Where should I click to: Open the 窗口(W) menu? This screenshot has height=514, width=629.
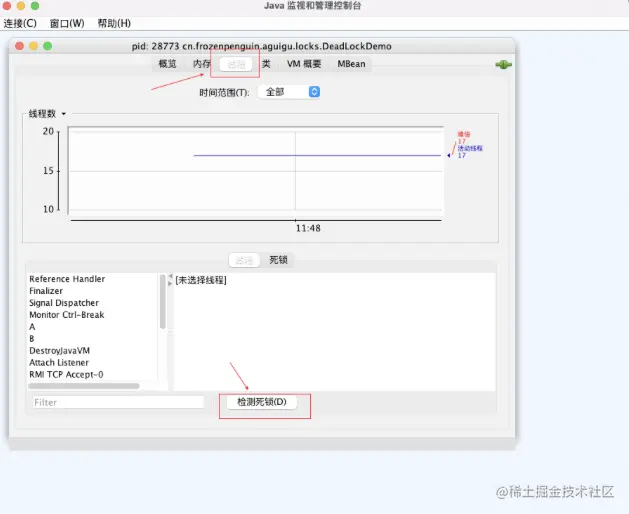[67, 23]
